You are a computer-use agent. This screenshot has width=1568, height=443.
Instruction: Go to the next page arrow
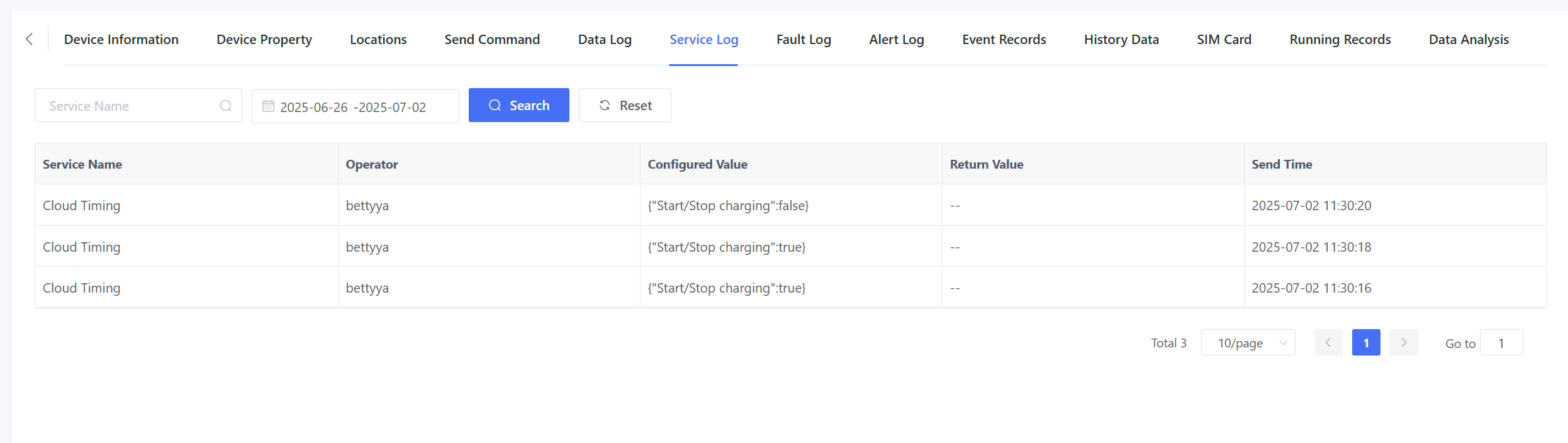pos(1403,343)
